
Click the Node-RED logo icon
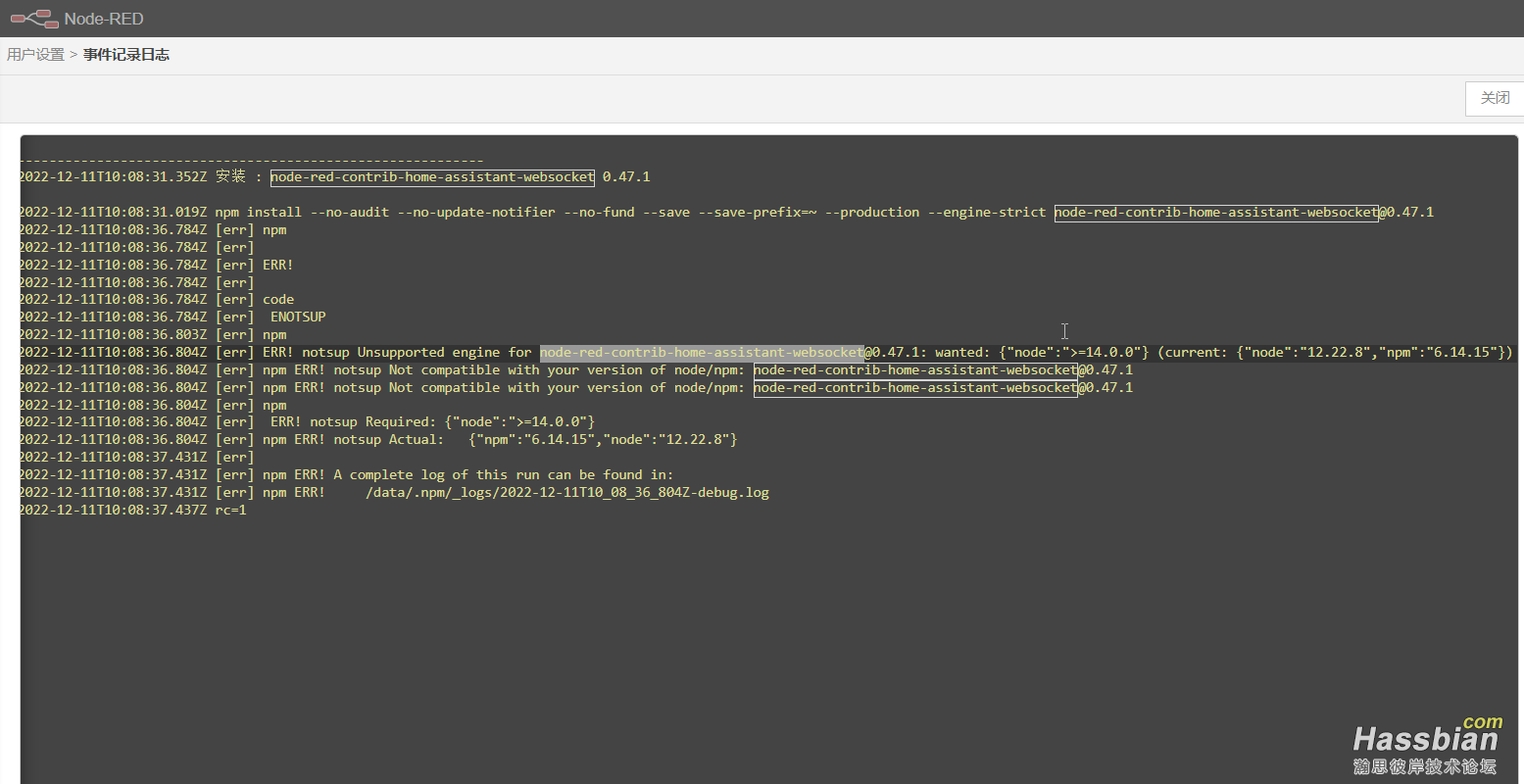point(34,19)
